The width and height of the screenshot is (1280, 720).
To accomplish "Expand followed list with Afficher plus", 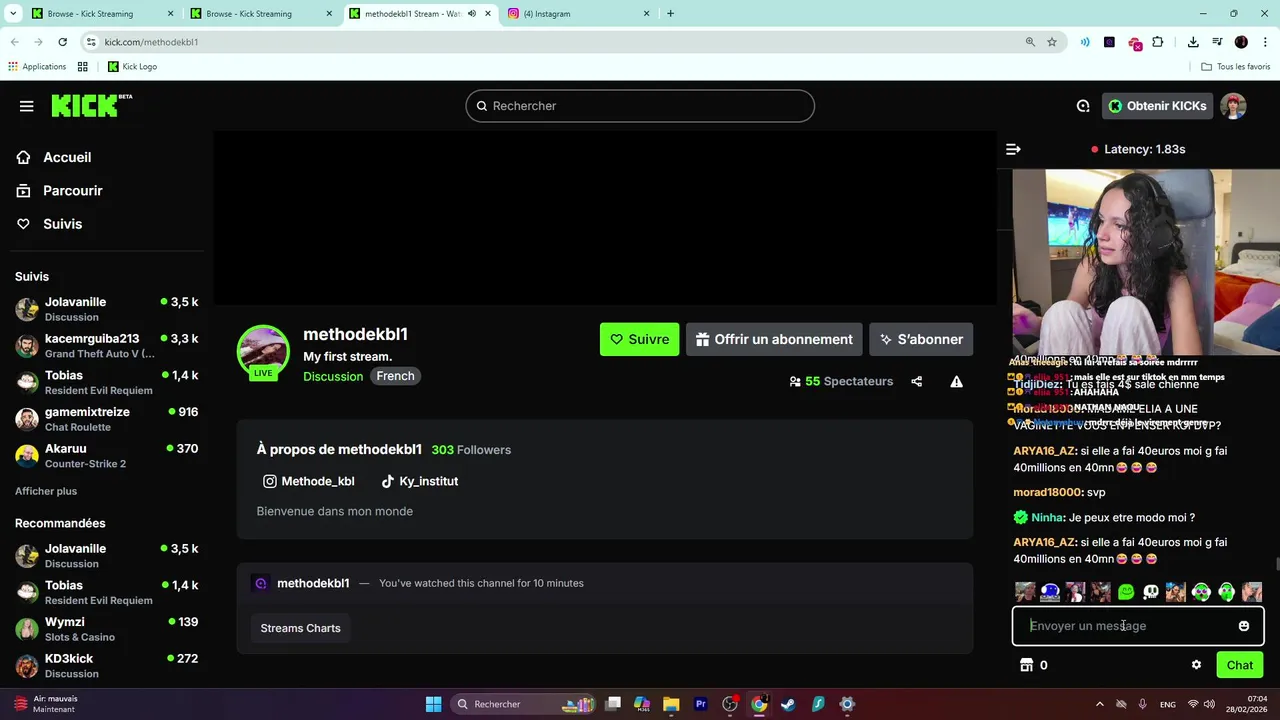I will tap(46, 491).
